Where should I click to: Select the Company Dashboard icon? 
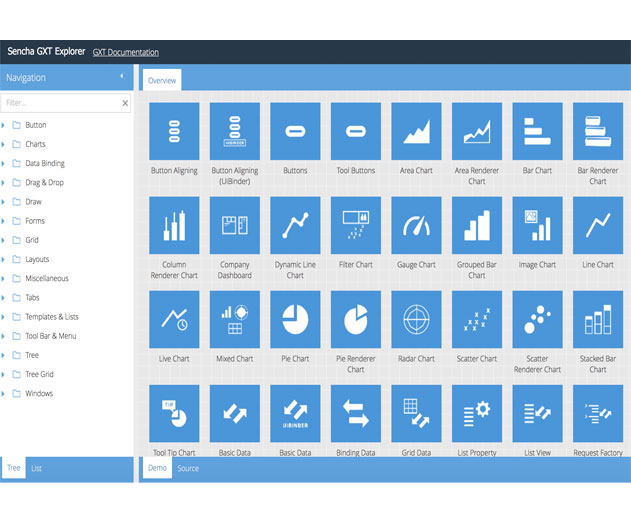(x=235, y=225)
